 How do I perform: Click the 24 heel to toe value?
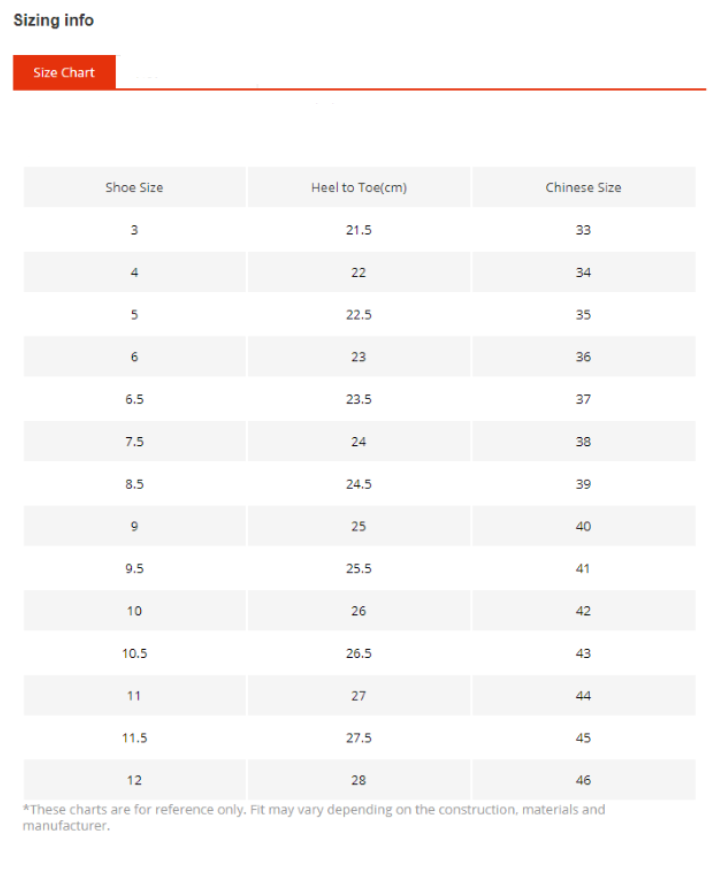(x=359, y=442)
